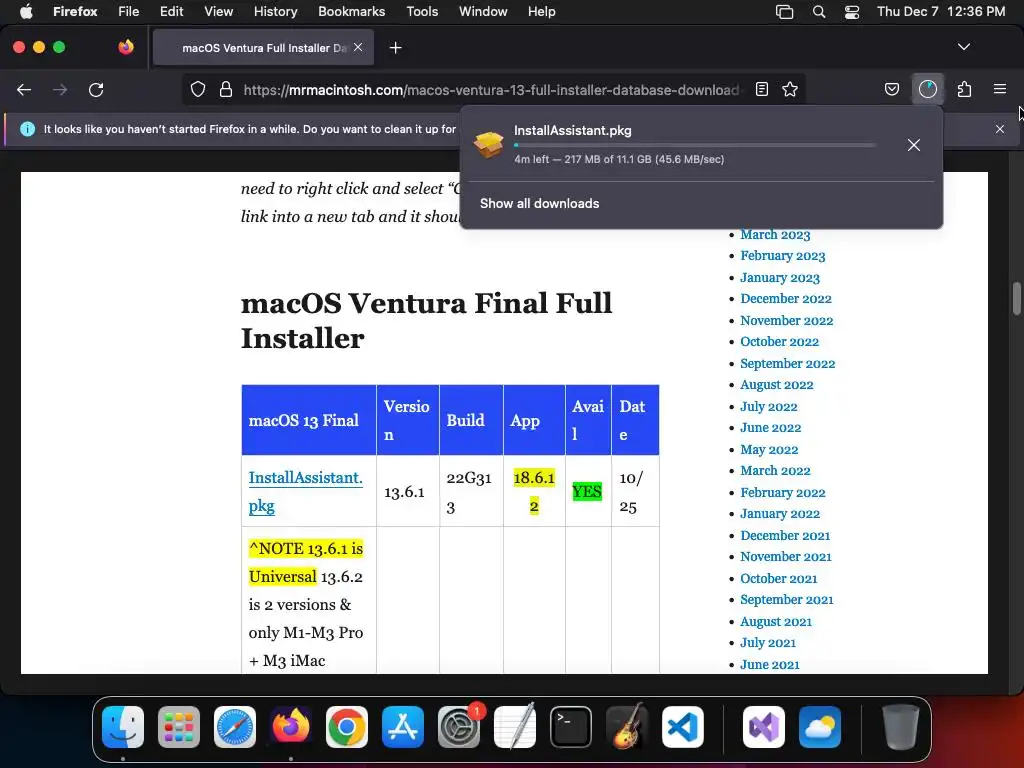The image size is (1024, 768).
Task: Click the URL address field
Action: (x=491, y=89)
